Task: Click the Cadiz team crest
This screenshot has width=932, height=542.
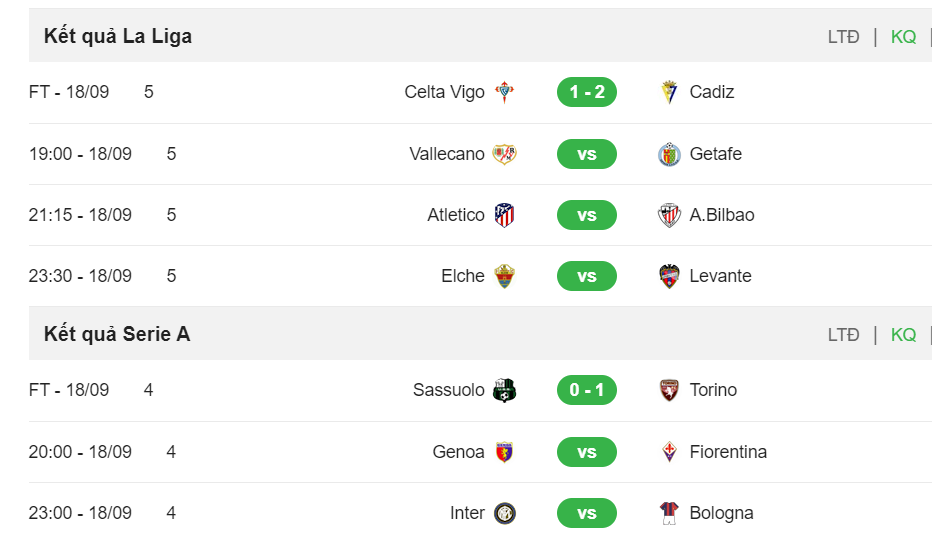Action: 669,92
